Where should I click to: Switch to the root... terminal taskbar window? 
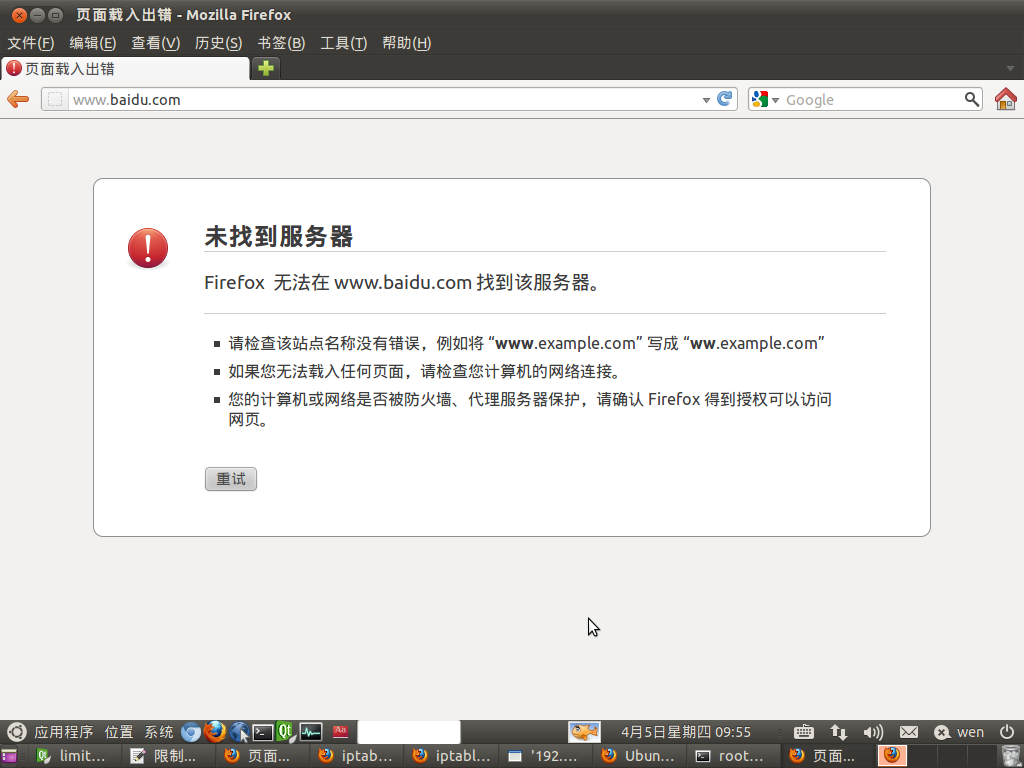click(733, 756)
